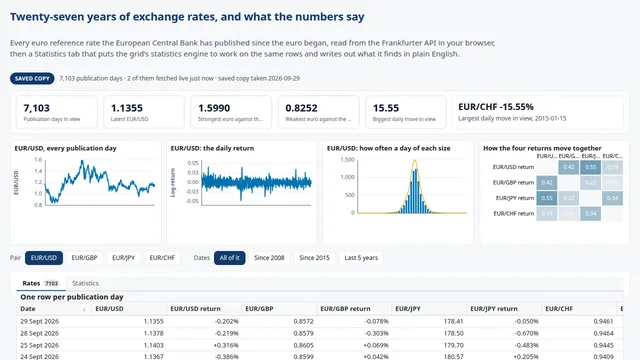Viewport: 640px width, 360px height.
Task: Choose the 'All of it' date range
Action: coord(229,258)
